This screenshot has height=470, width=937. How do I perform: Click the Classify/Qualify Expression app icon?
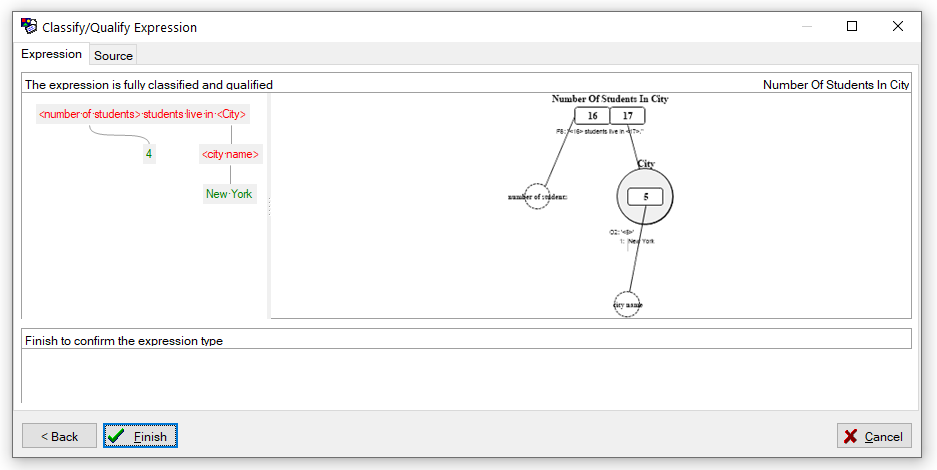tap(29, 27)
